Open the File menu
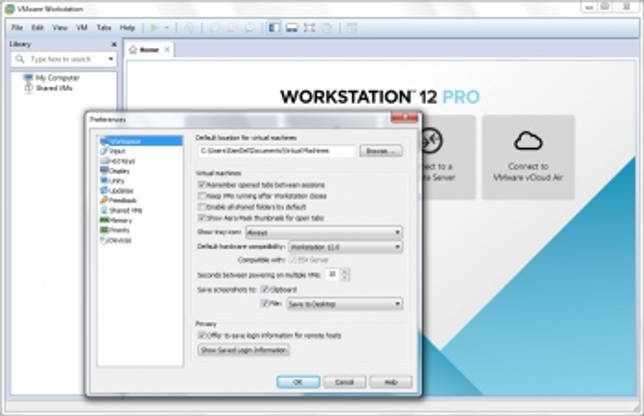The width and height of the screenshot is (644, 416). pyautogui.click(x=17, y=28)
